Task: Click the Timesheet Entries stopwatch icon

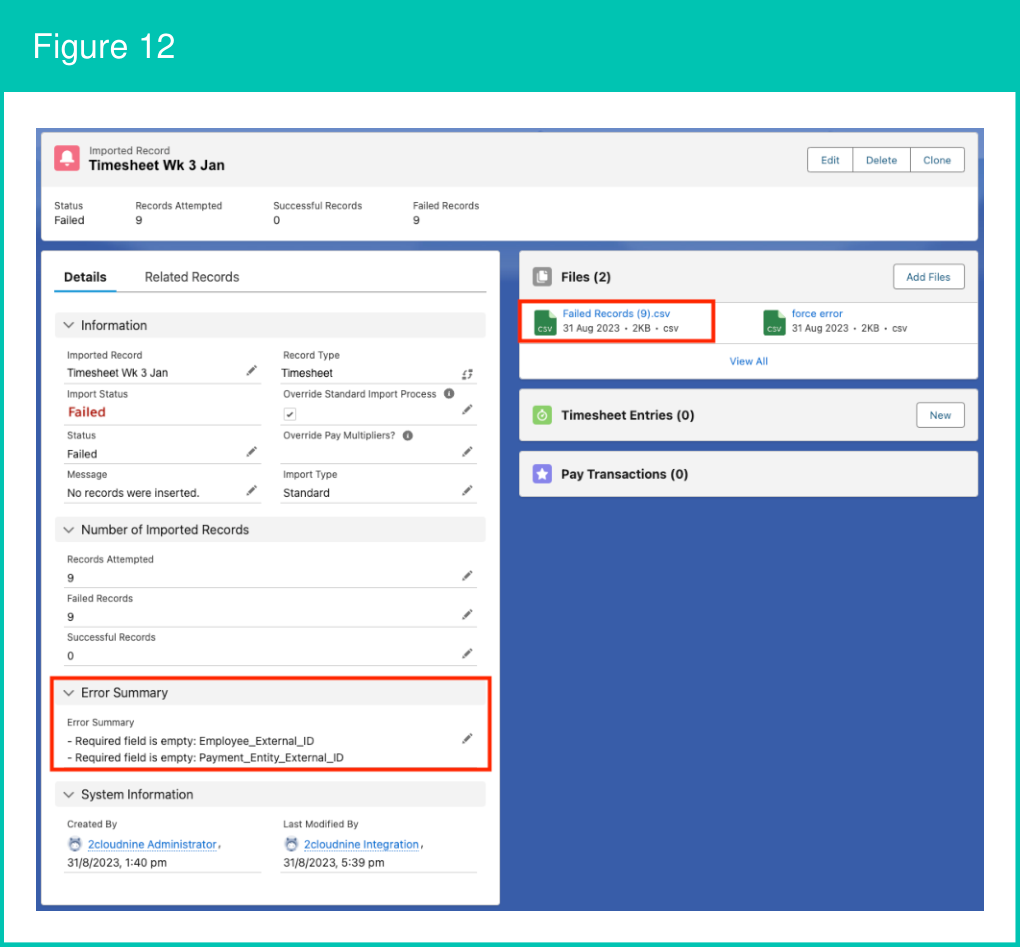Action: point(542,415)
